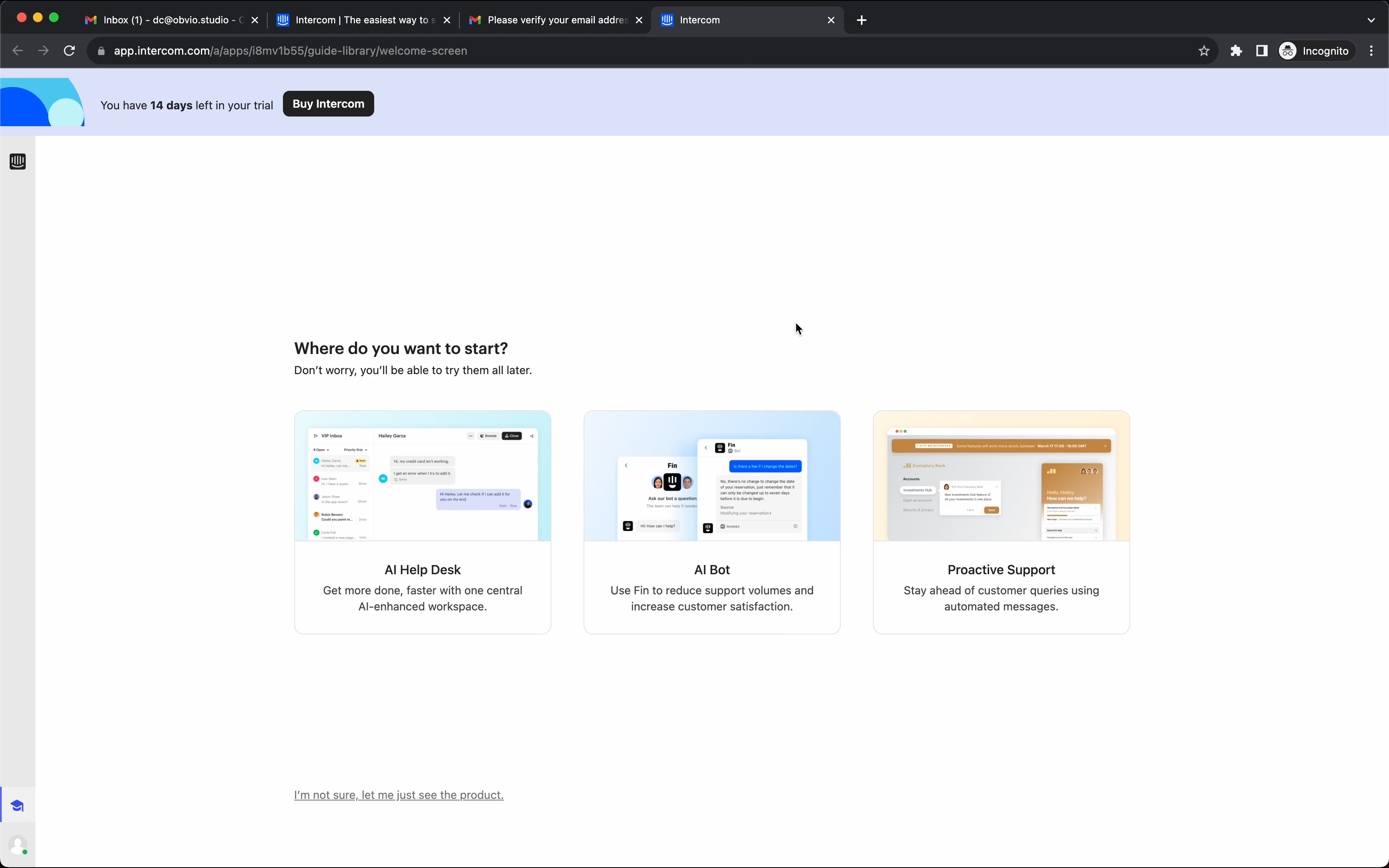Choose the AI Bot card
1389x868 pixels.
click(712, 522)
